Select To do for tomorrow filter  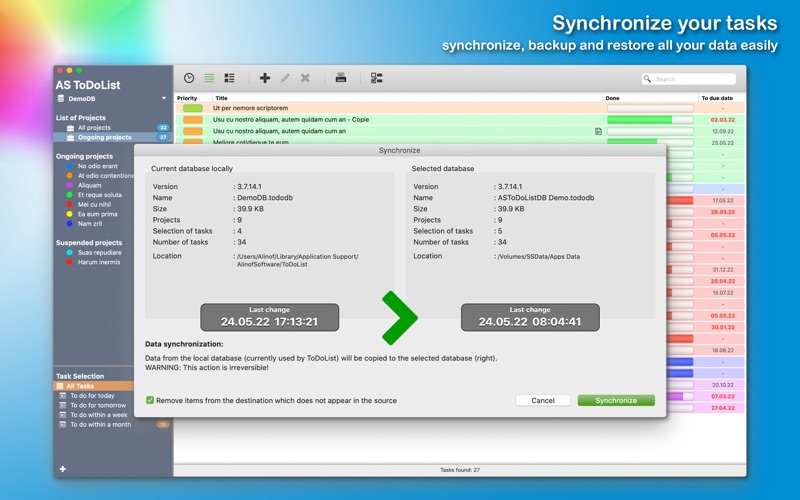[98, 406]
